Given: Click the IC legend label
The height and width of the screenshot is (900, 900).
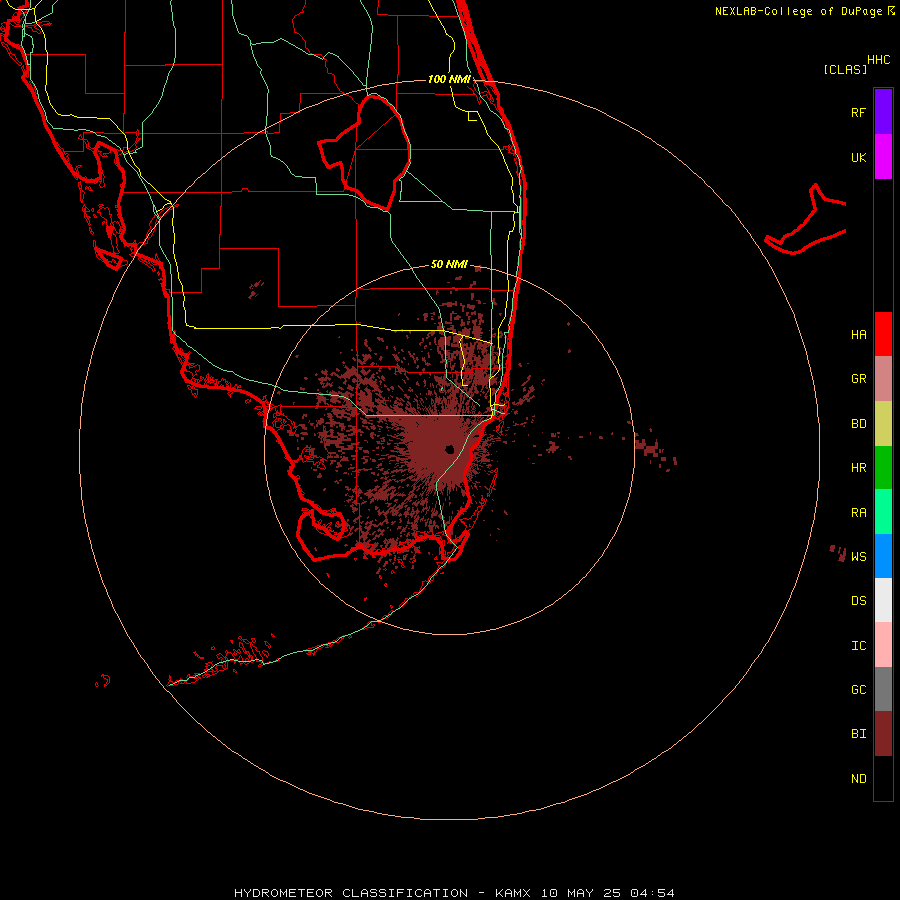Looking at the screenshot, I should (x=858, y=646).
